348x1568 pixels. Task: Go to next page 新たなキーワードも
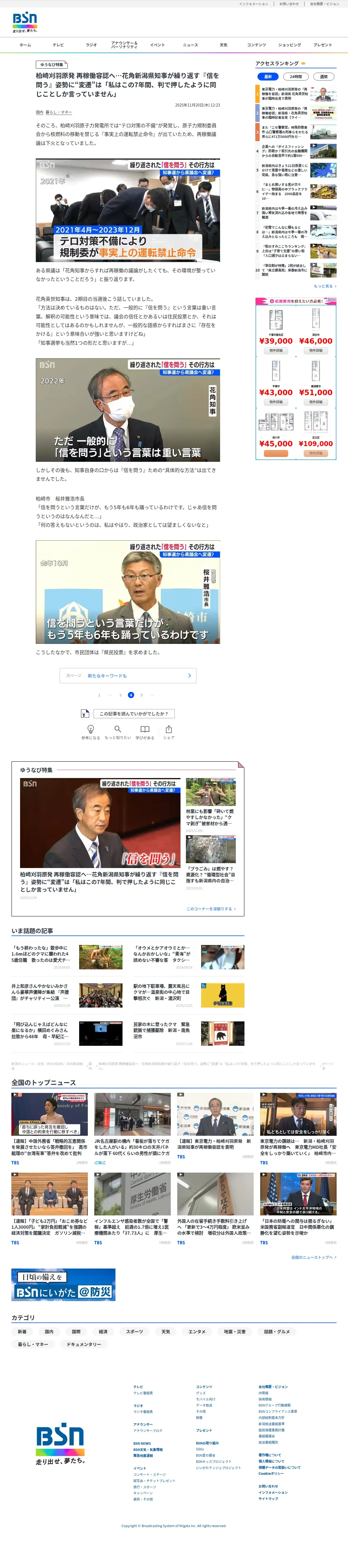128,676
